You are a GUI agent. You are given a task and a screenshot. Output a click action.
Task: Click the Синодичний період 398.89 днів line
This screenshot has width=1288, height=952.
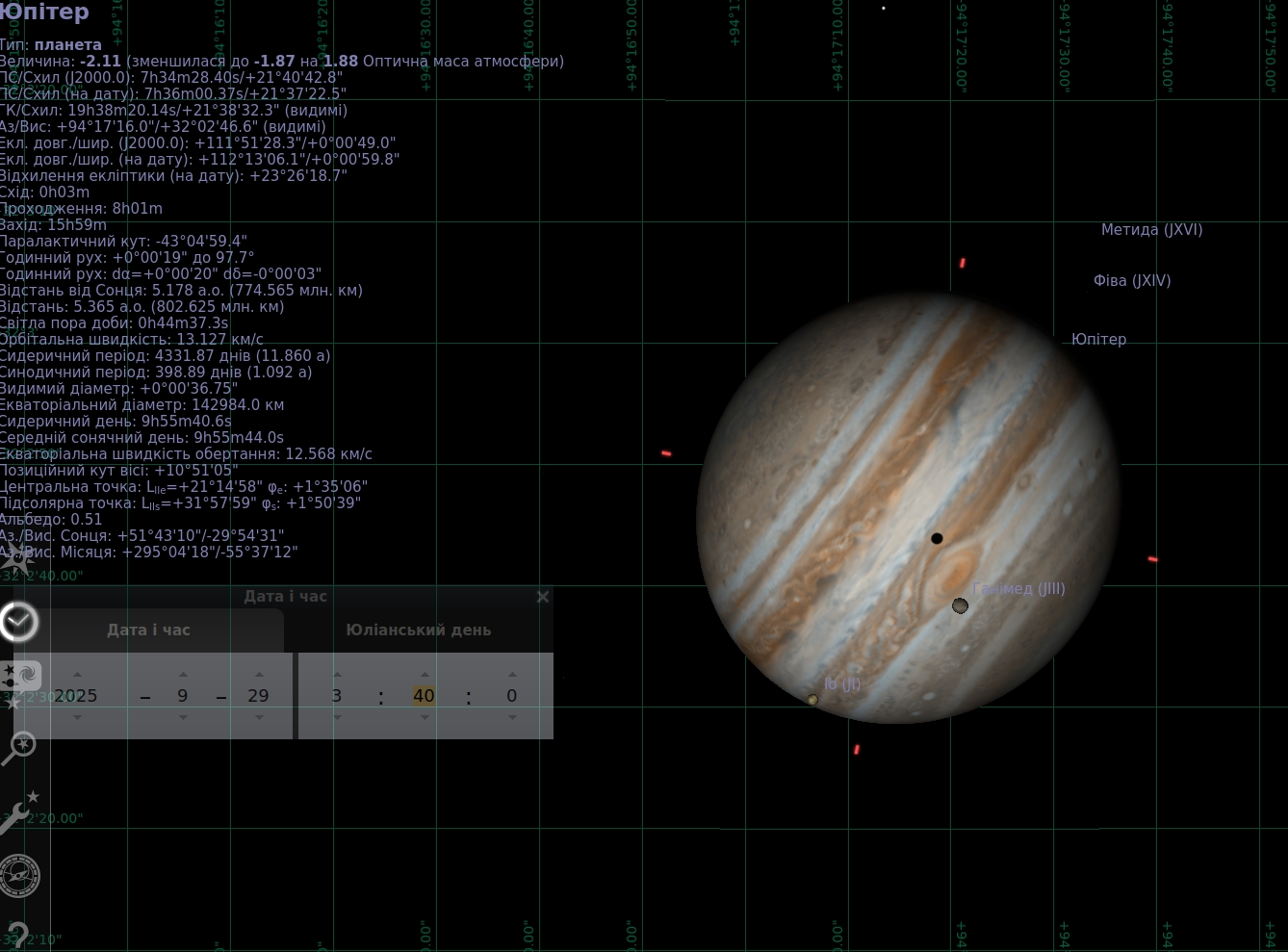[156, 372]
